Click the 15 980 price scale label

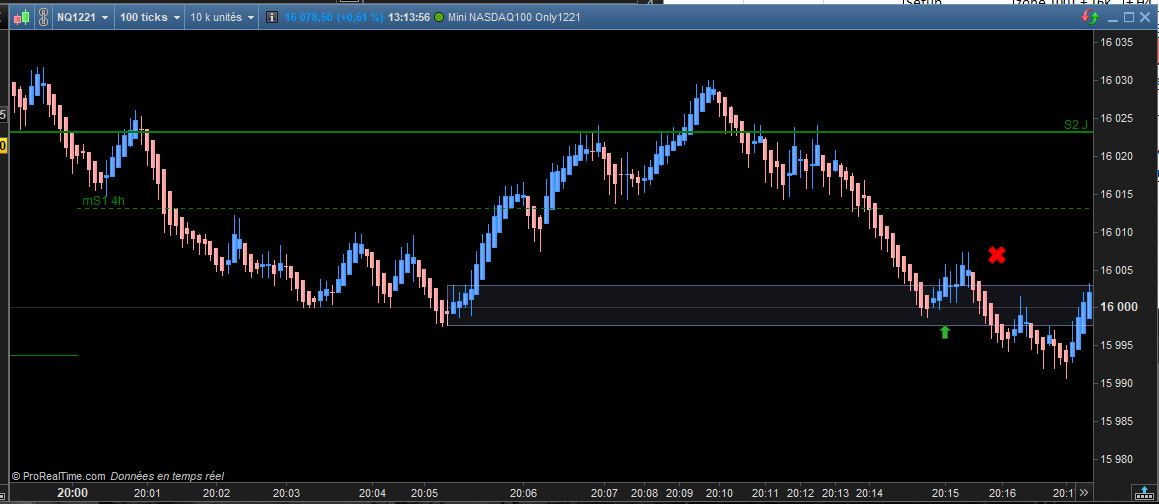point(1117,459)
